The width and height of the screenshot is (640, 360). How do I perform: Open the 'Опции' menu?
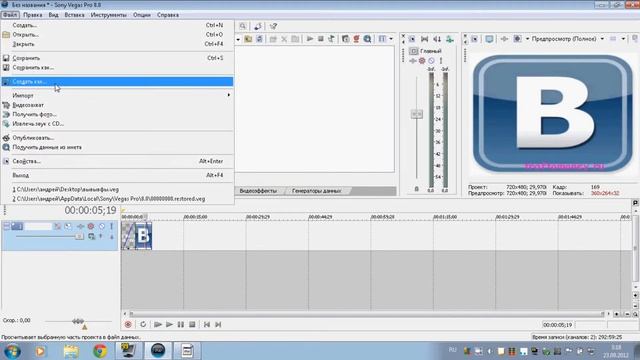(142, 15)
